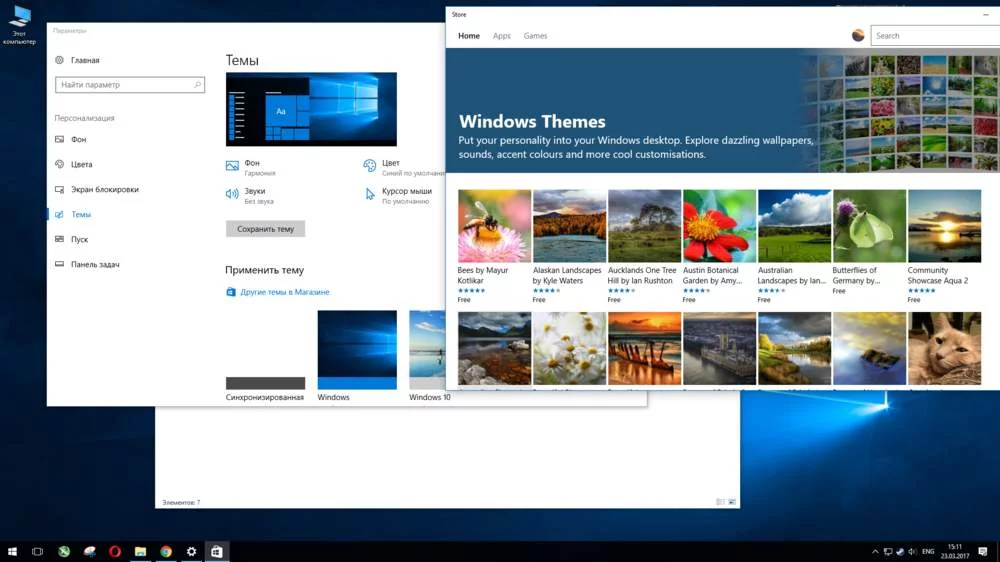Viewport: 1000px width, 562px height.
Task: Open ENG input language selector
Action: 927,551
